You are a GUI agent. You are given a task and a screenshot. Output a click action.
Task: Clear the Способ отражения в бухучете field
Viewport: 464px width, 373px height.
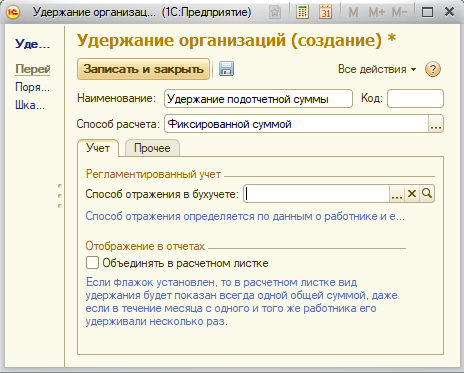[412, 194]
